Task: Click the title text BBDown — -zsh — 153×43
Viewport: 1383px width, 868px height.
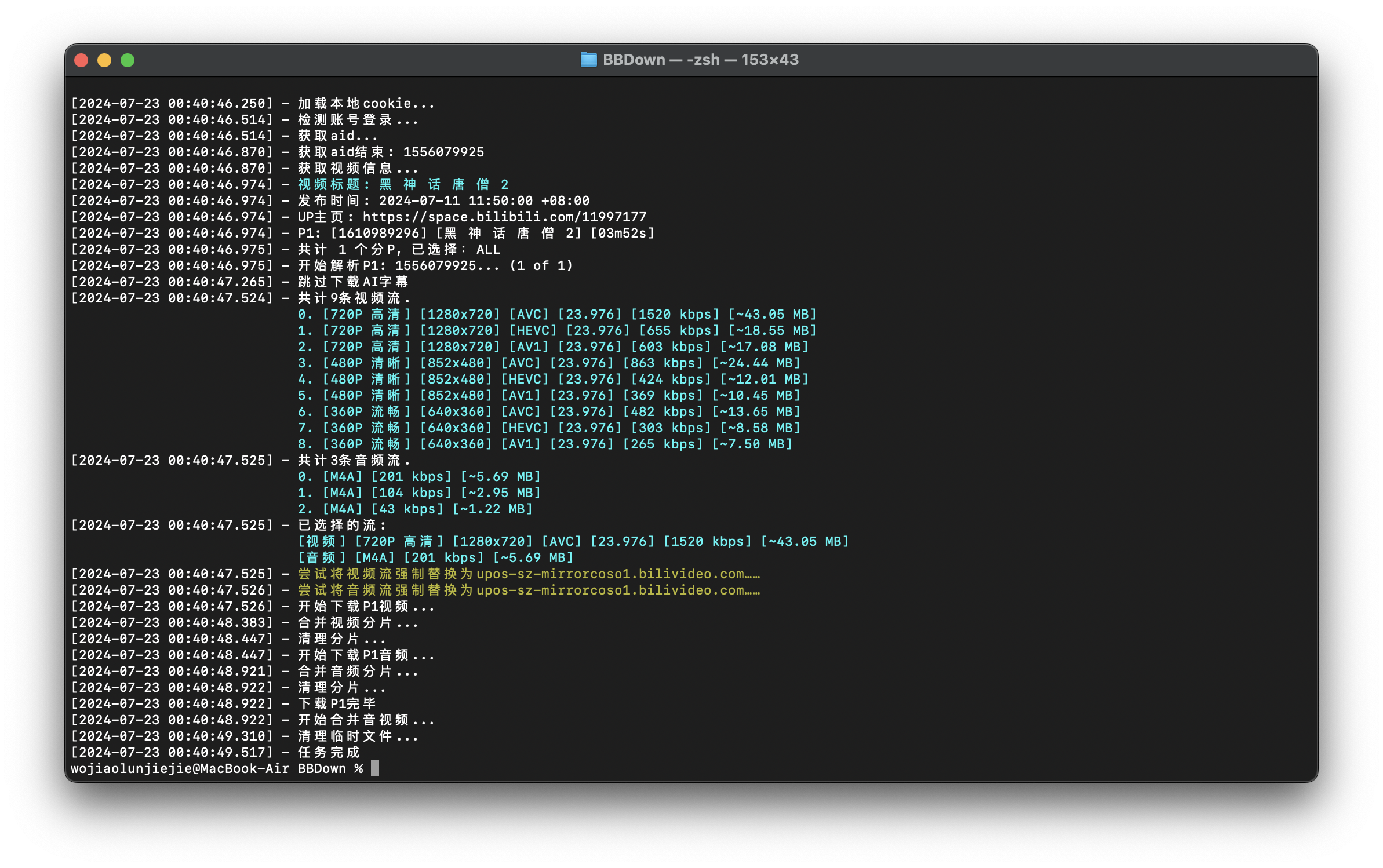Action: (x=700, y=60)
